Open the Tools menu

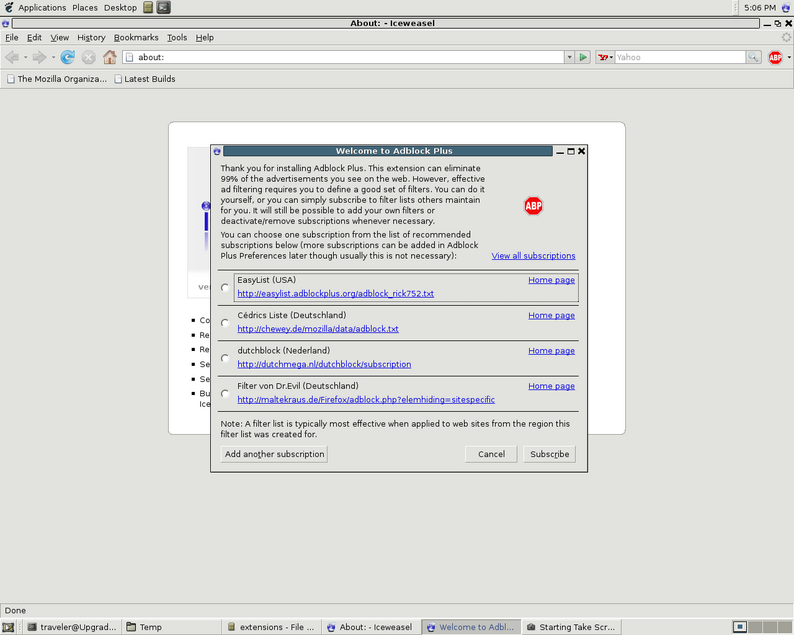177,37
